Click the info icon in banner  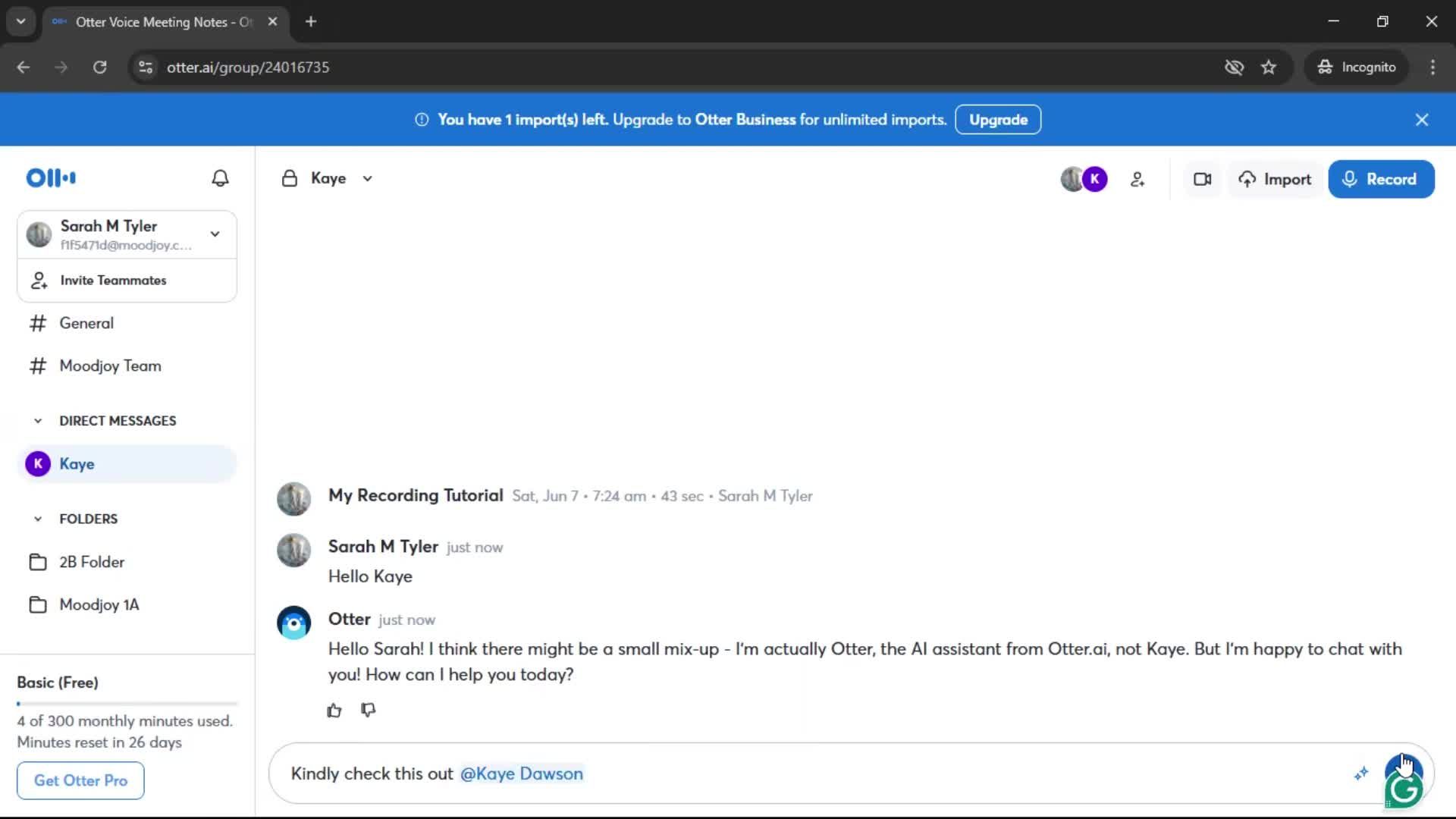point(422,120)
